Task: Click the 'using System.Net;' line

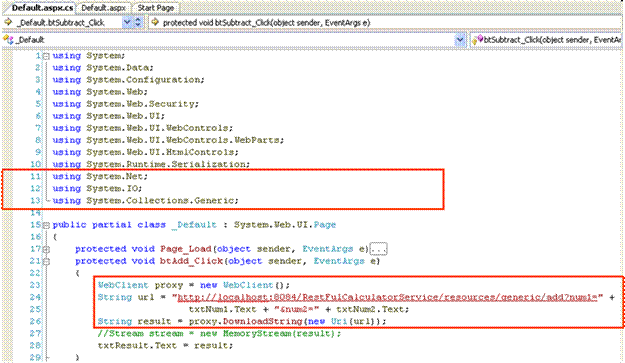Action: 100,177
